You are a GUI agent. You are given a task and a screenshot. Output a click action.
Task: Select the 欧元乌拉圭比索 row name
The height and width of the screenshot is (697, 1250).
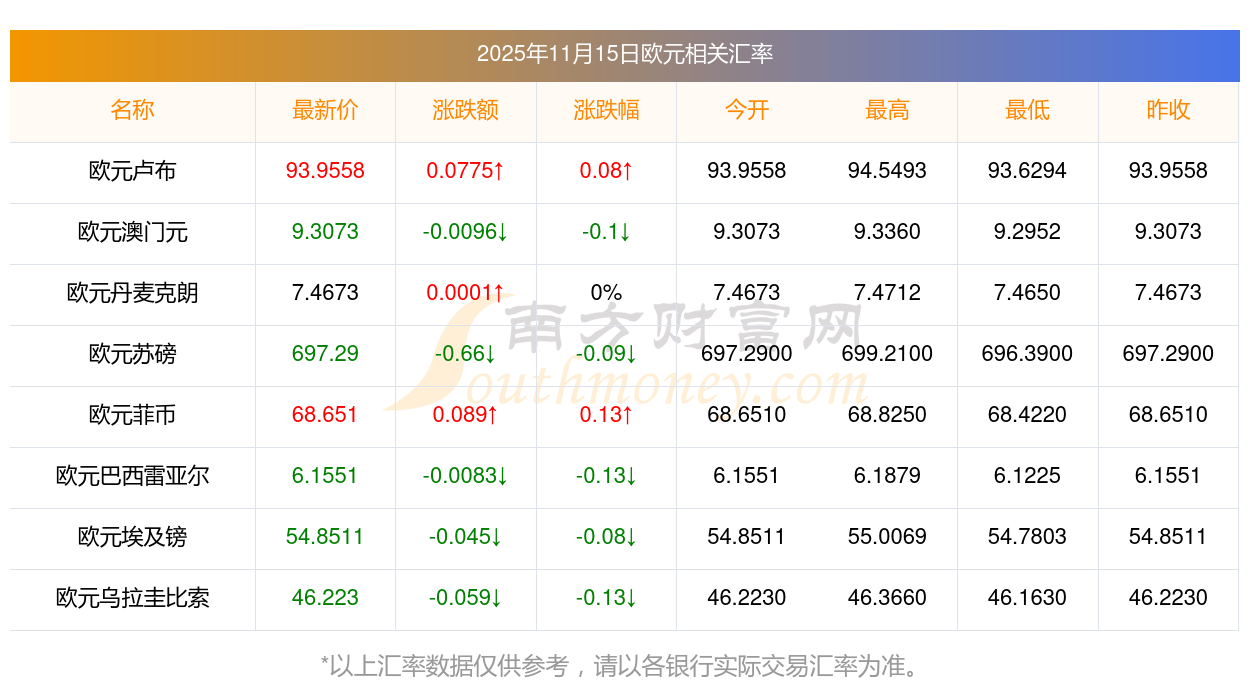click(x=133, y=598)
